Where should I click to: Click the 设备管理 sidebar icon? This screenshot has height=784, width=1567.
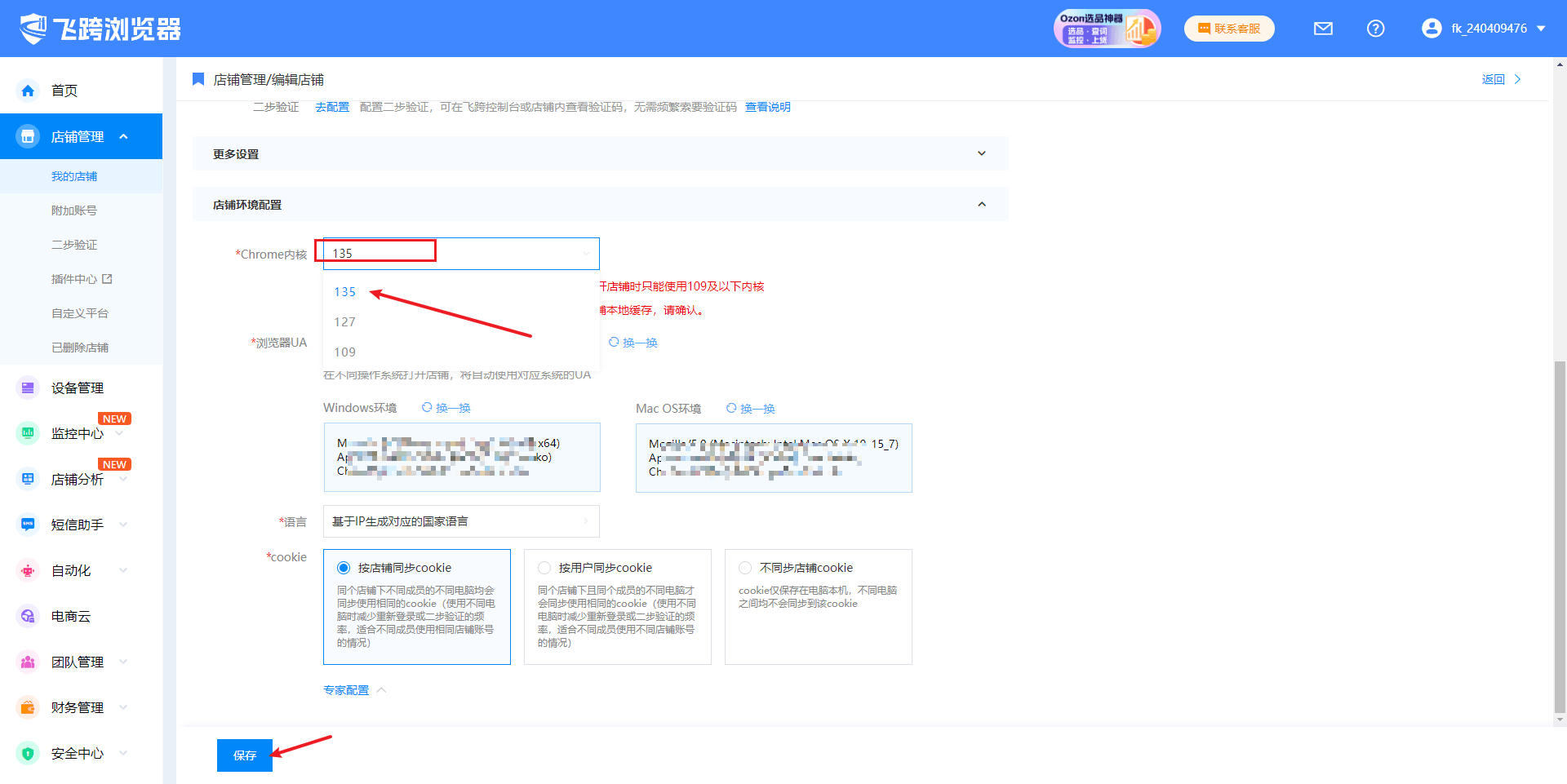(28, 388)
